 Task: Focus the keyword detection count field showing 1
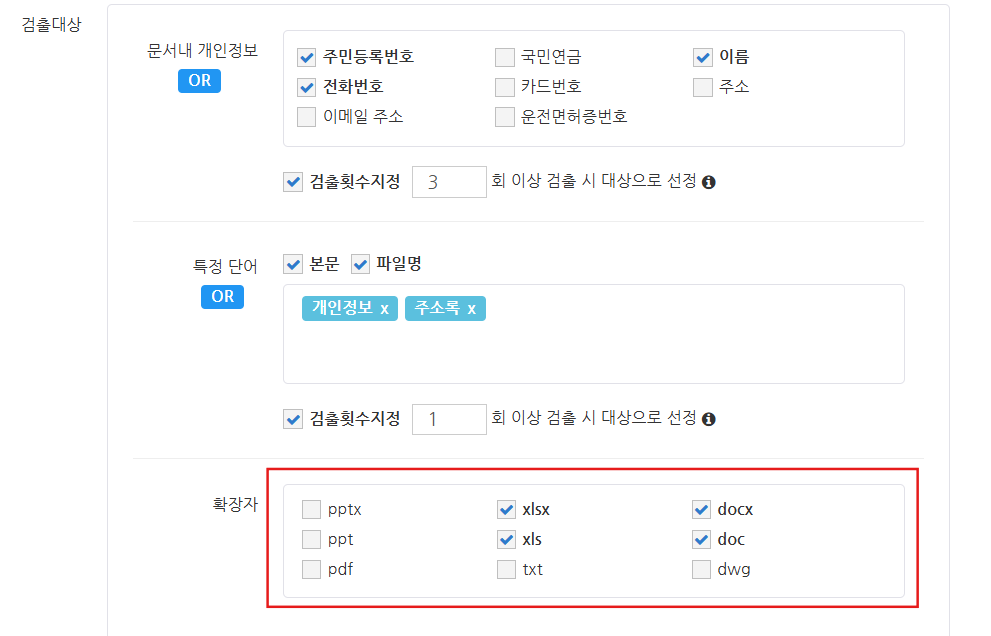pyautogui.click(x=449, y=419)
